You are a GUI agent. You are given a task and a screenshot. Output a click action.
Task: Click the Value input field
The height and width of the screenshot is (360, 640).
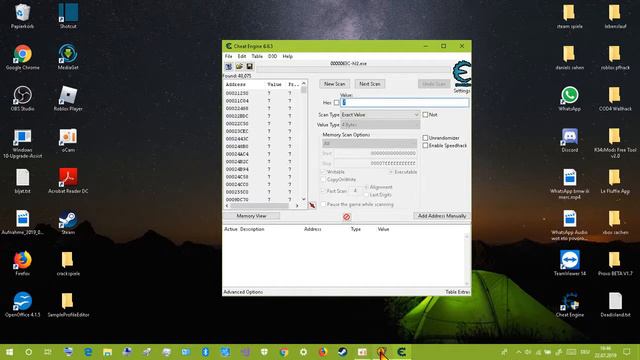pyautogui.click(x=404, y=103)
